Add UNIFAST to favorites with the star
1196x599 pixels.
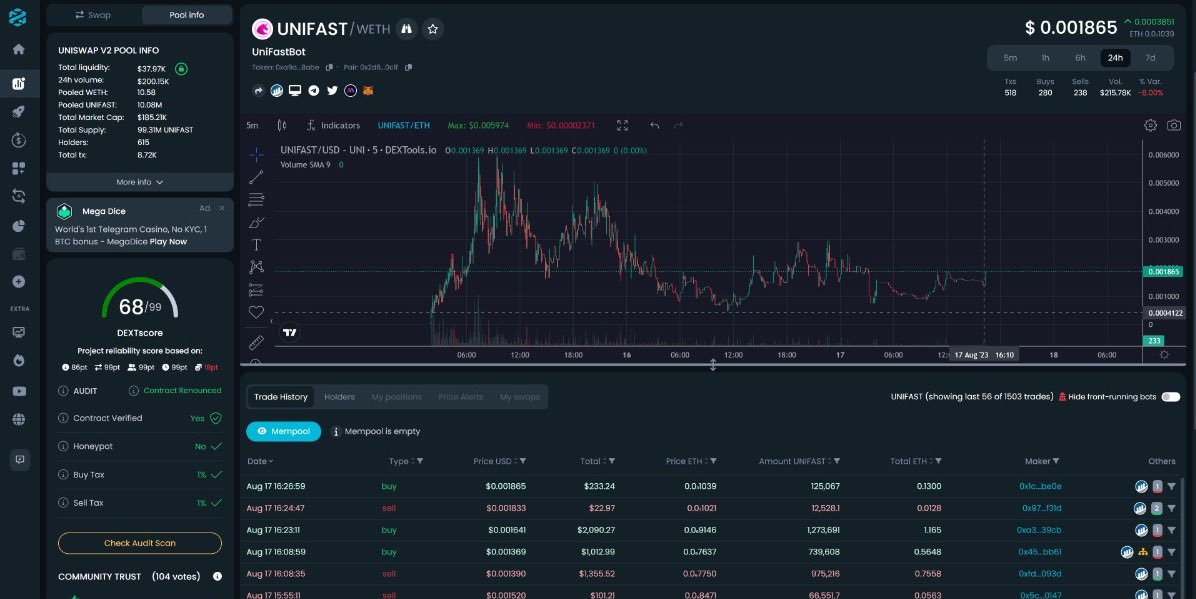tap(432, 29)
